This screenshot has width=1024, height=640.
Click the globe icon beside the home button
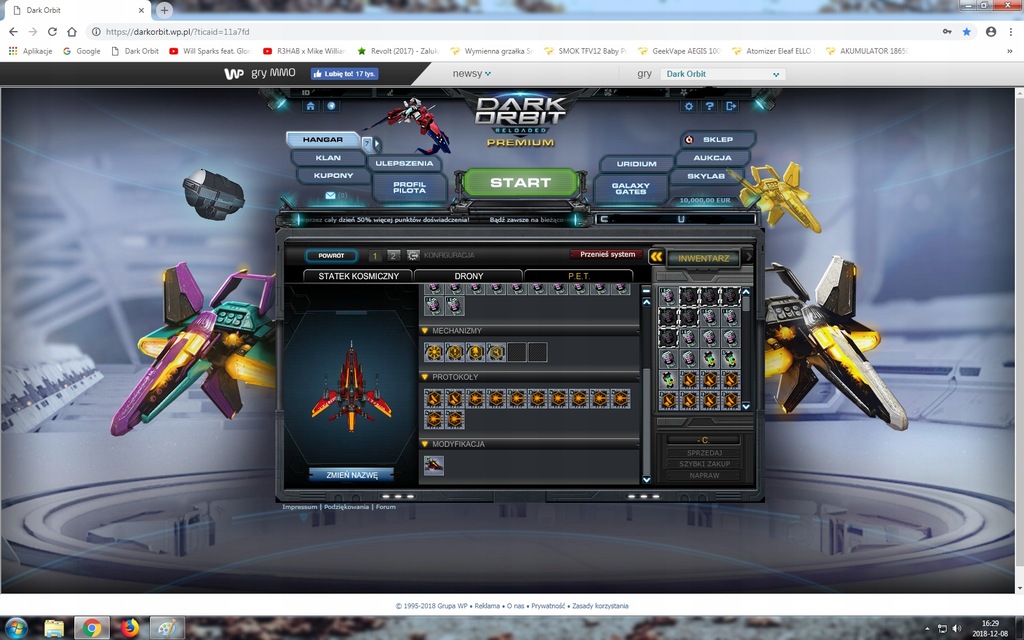(331, 106)
